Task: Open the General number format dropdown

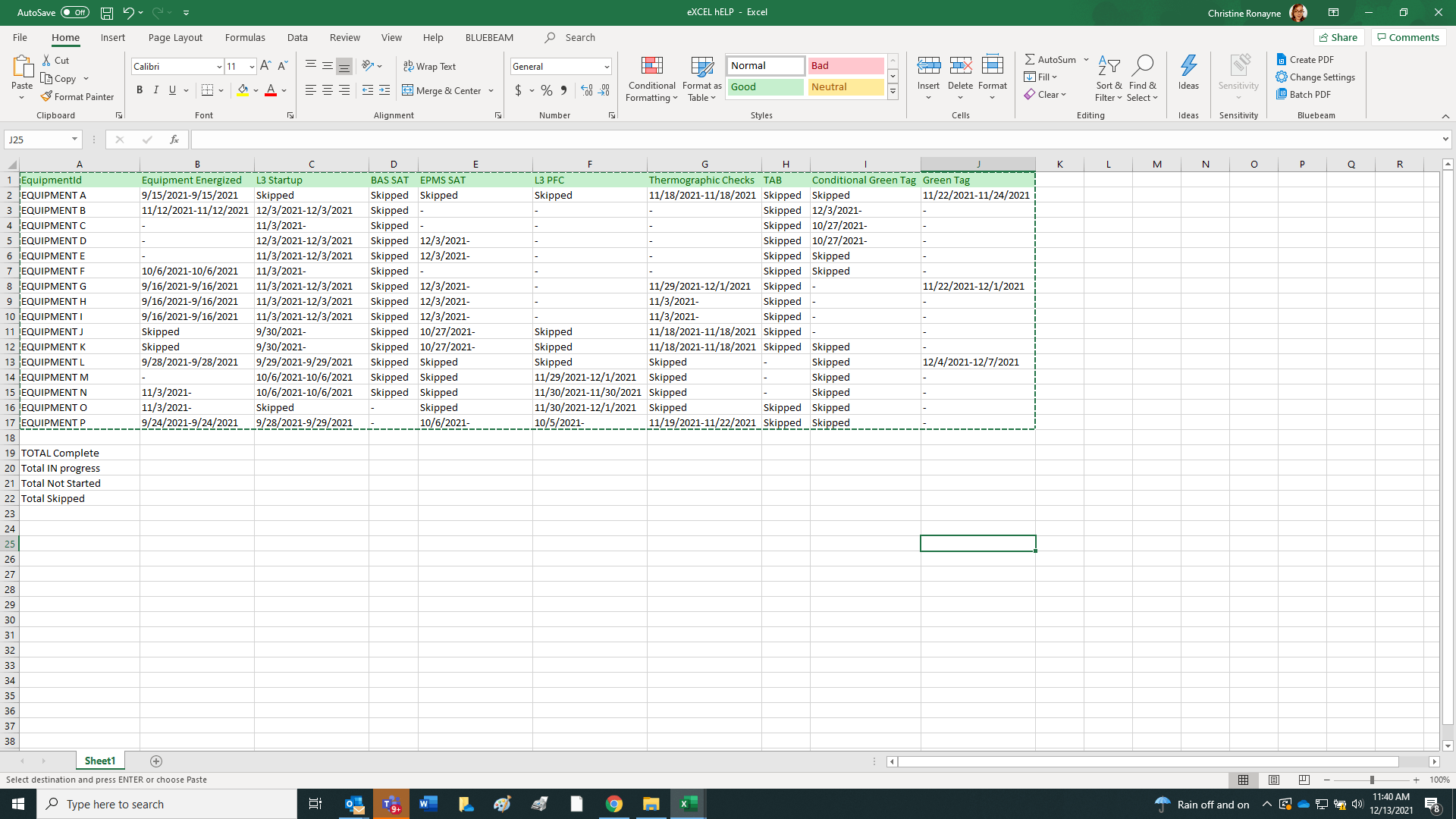Action: [606, 67]
